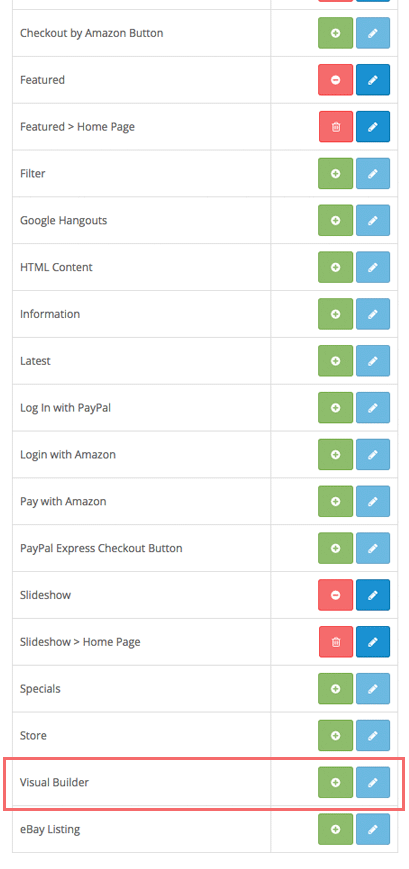The image size is (409, 869).
Task: Install the Specials module
Action: pyautogui.click(x=335, y=689)
